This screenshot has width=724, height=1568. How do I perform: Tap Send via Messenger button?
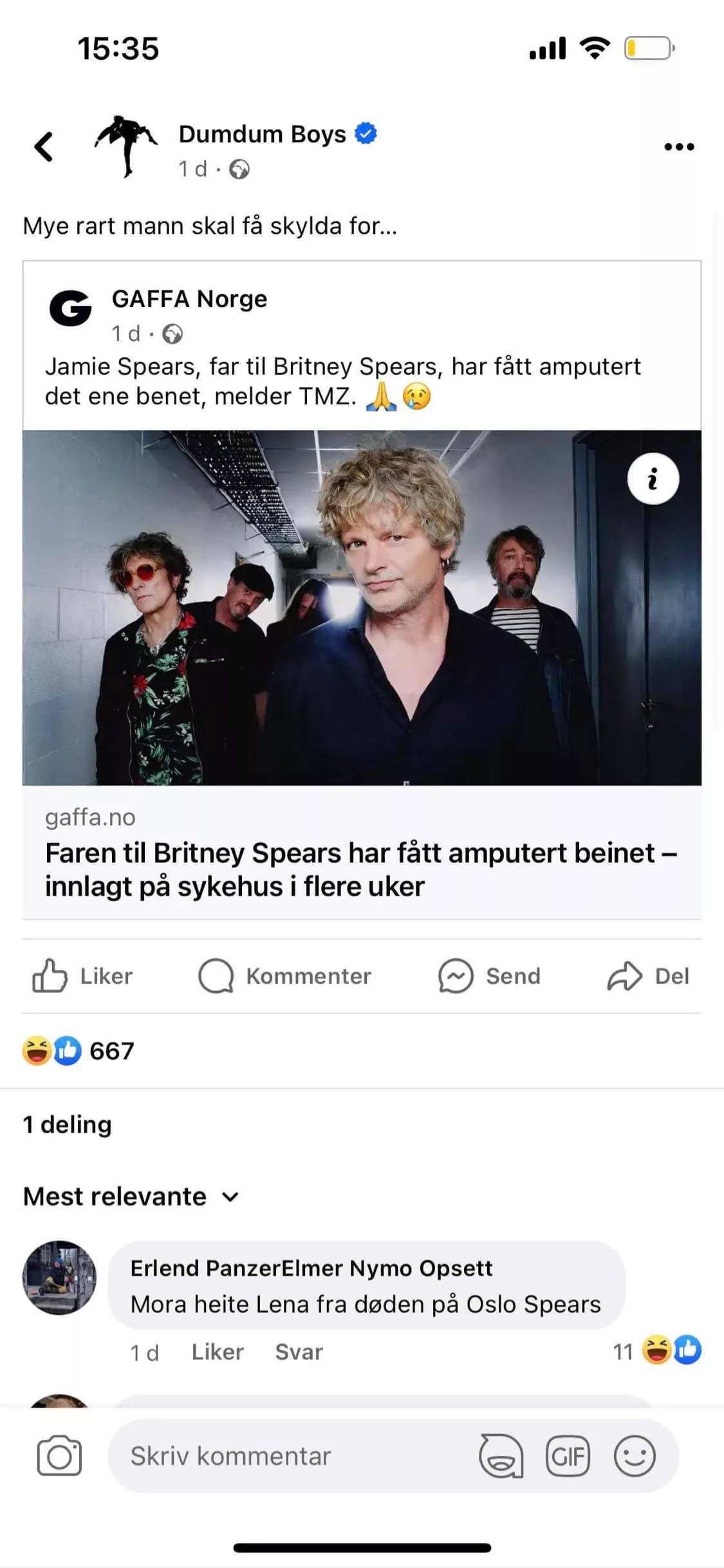pos(489,976)
